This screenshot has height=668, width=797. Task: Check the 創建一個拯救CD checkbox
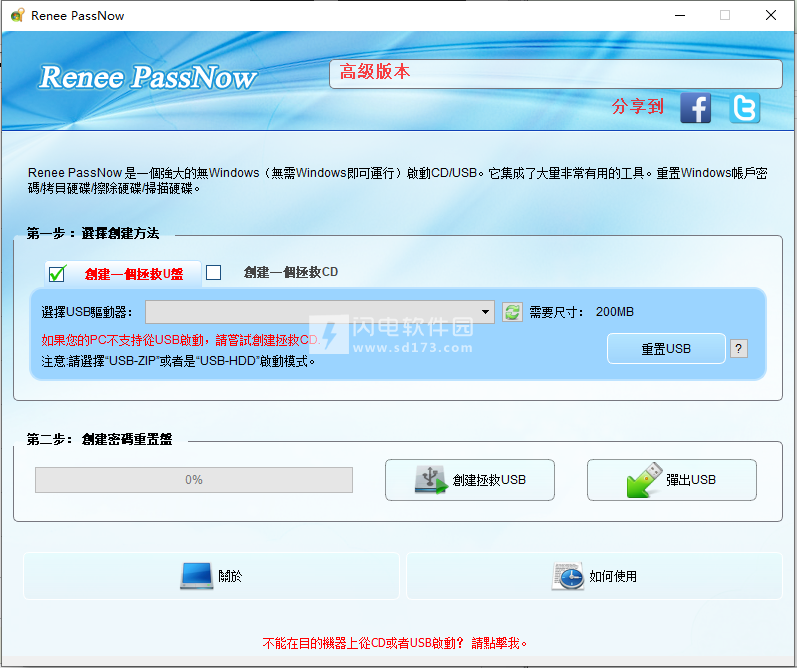point(213,272)
